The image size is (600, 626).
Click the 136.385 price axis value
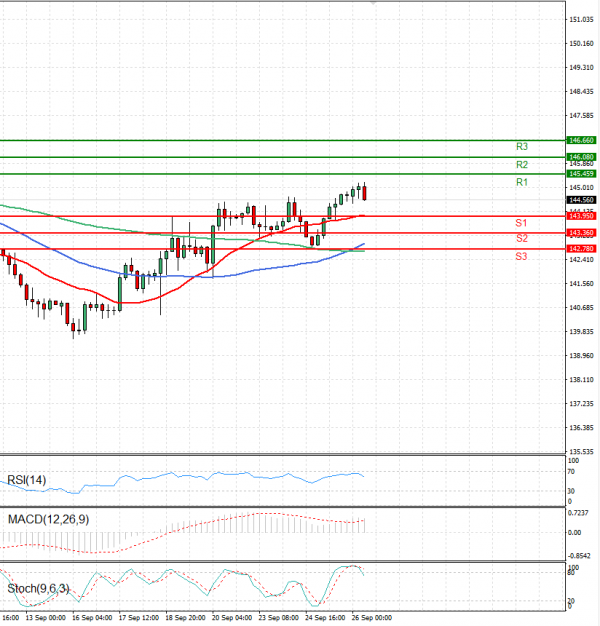point(581,428)
